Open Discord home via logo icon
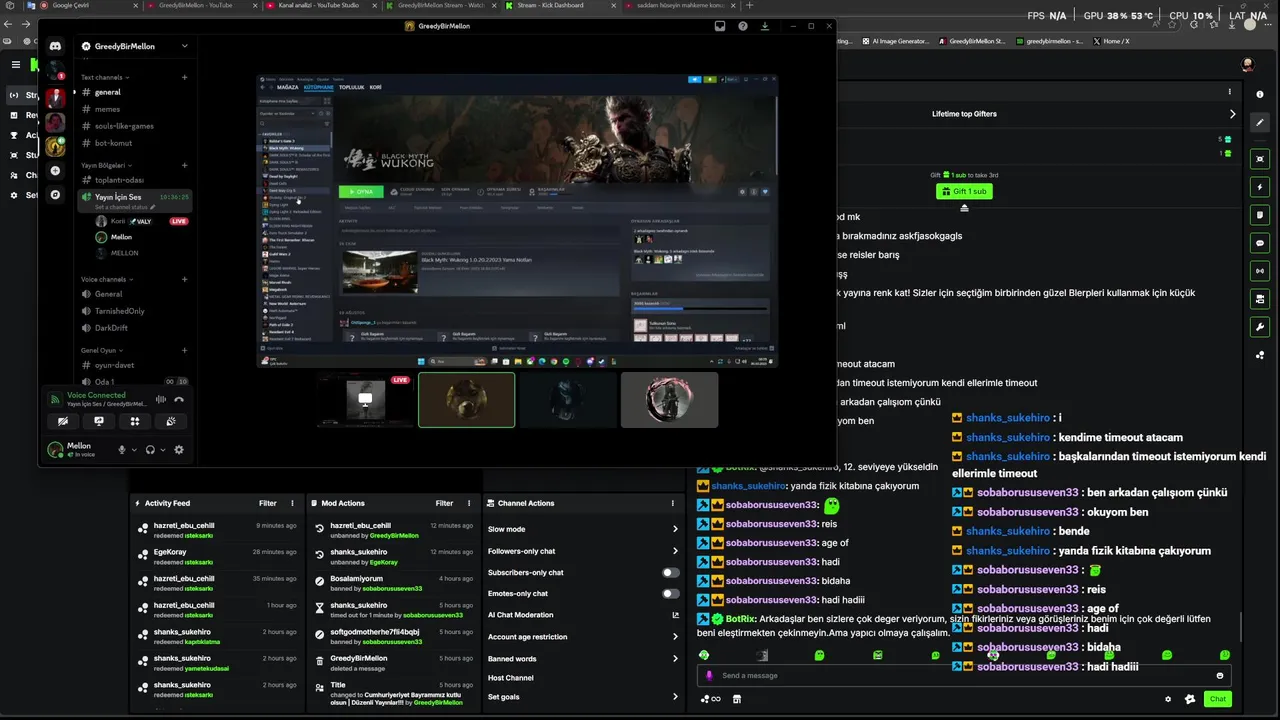Screen dimensions: 1280x720 click(x=56, y=46)
